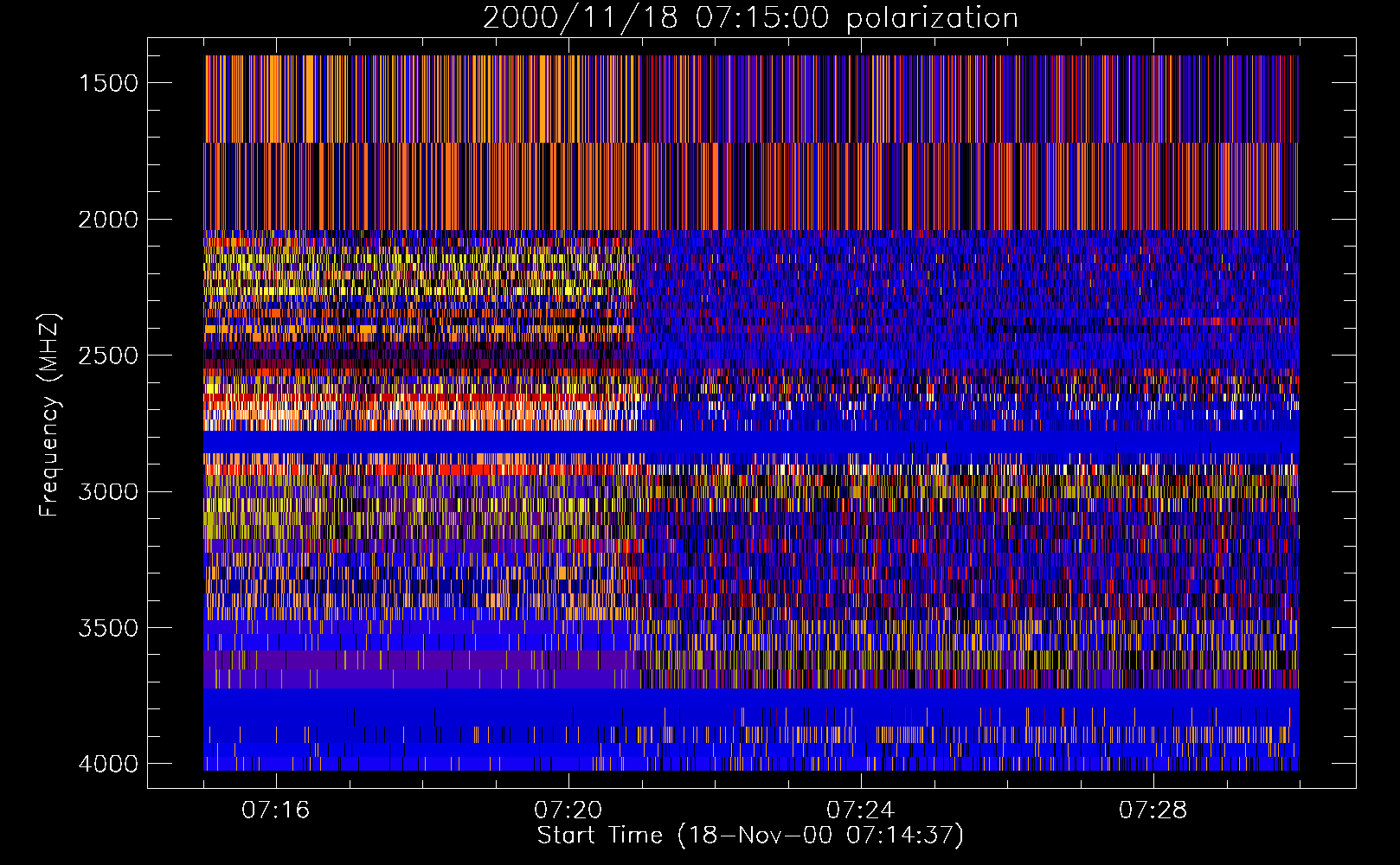Select the 2500 frequency tick label
This screenshot has width=1400, height=865.
click(108, 356)
